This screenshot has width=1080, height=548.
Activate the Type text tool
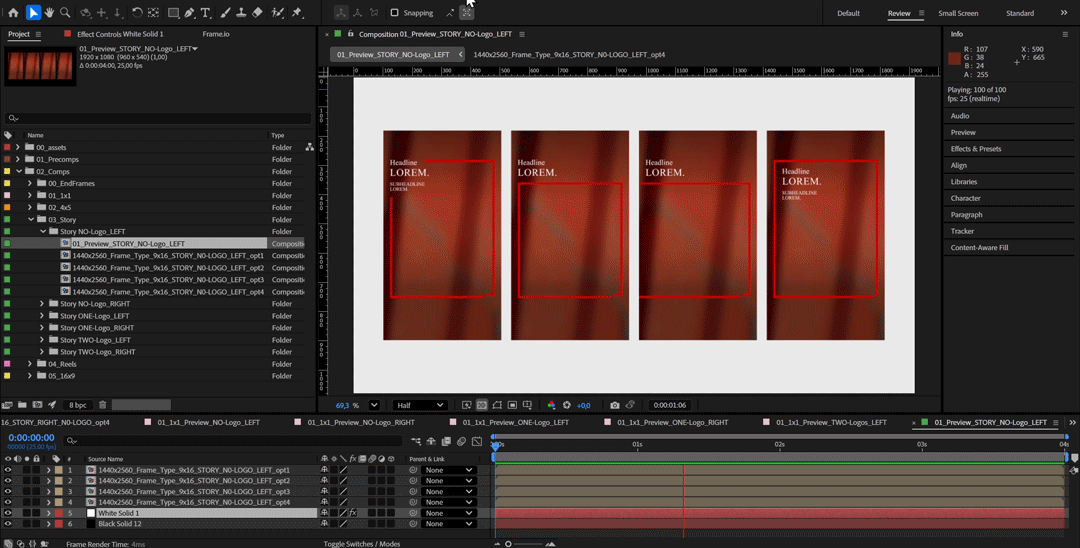tap(205, 13)
